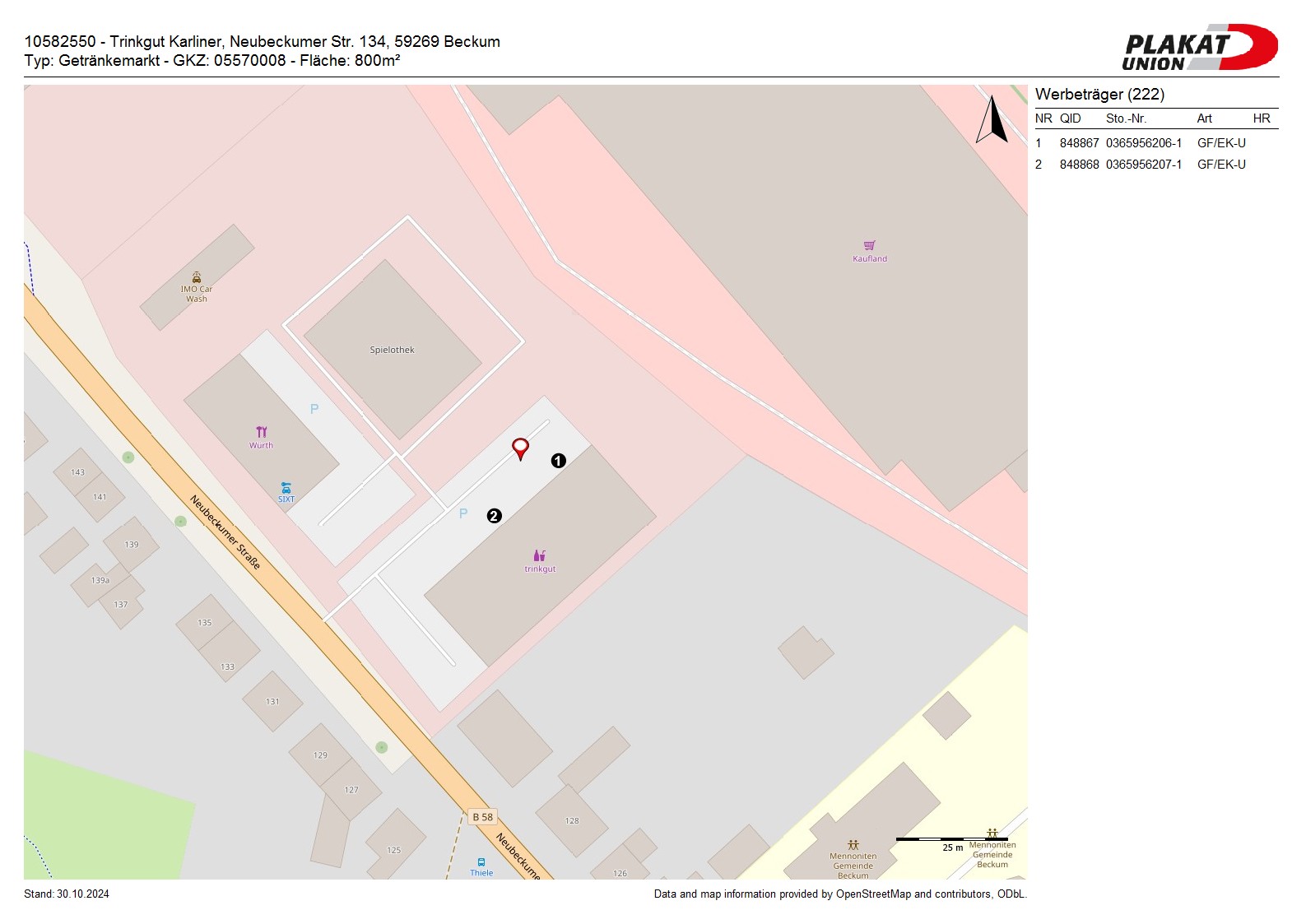Select billboard marker number 2
1306x924 pixels.
[494, 516]
